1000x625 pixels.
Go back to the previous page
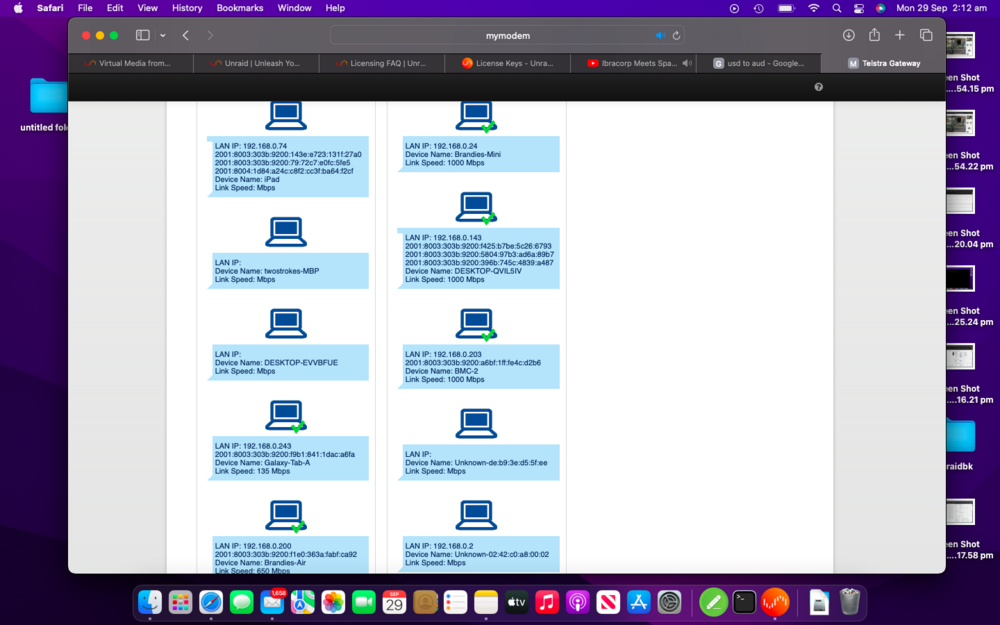(186, 36)
